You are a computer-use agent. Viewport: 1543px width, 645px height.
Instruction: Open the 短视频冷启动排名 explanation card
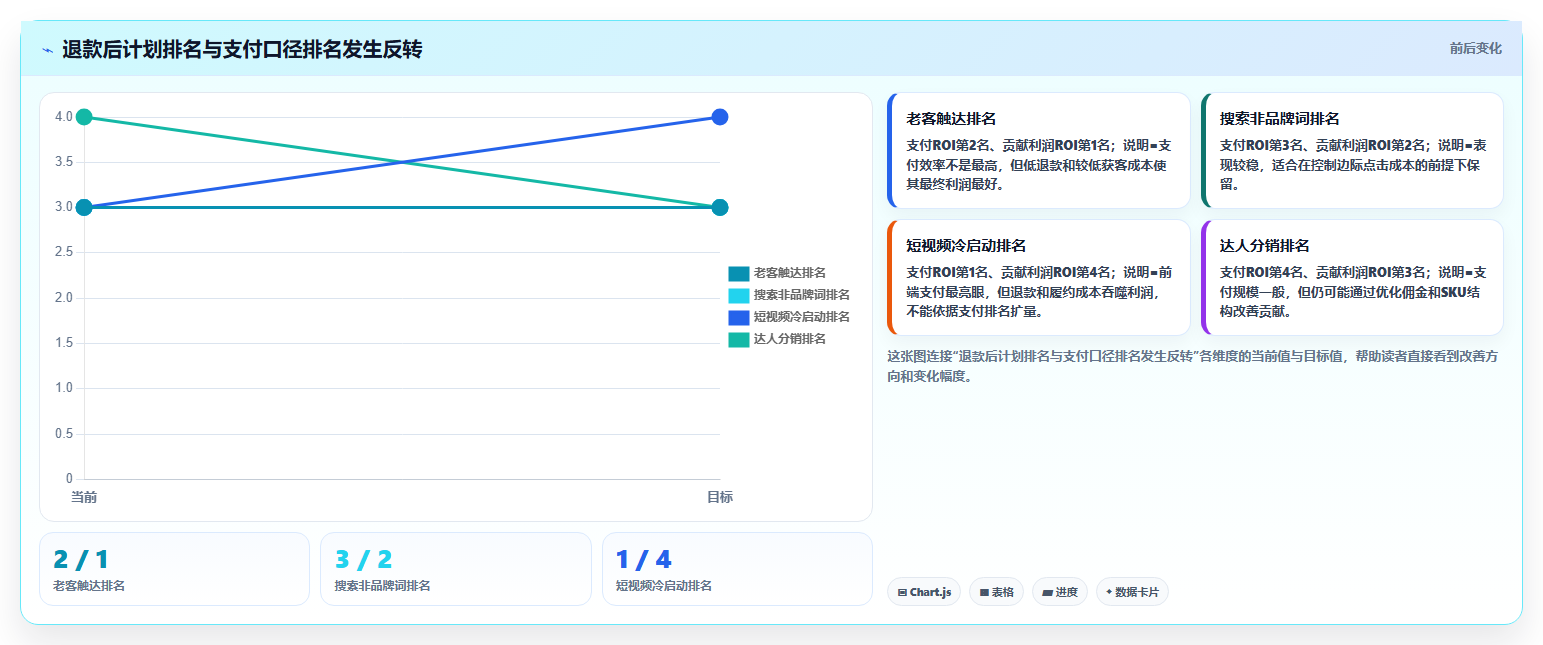[1038, 277]
